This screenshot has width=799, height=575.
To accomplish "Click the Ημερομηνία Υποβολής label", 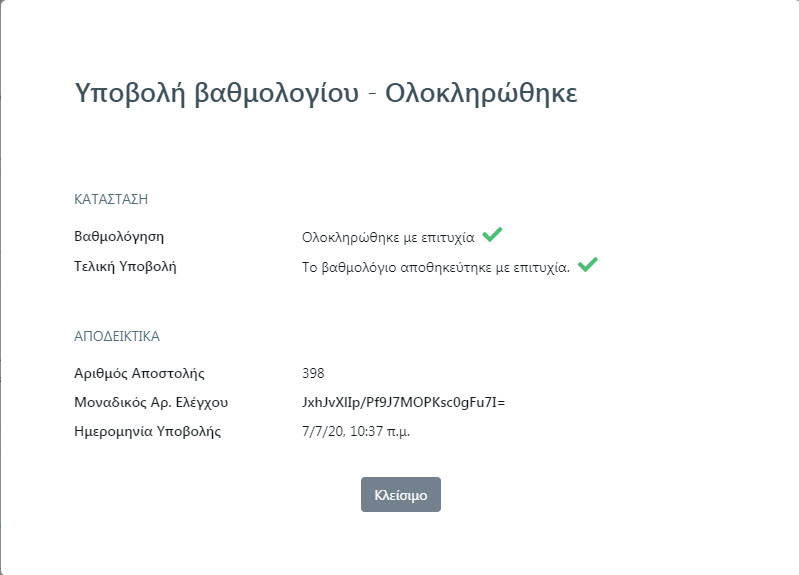I will 148,432.
